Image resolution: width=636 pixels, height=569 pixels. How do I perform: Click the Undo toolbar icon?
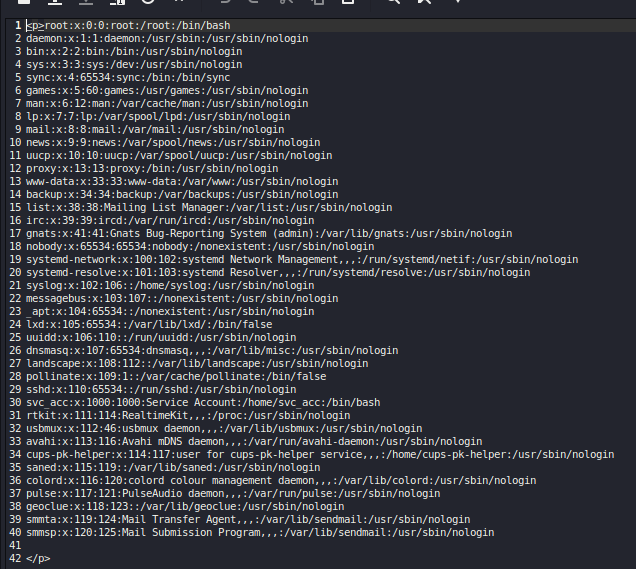[x=224, y=3]
